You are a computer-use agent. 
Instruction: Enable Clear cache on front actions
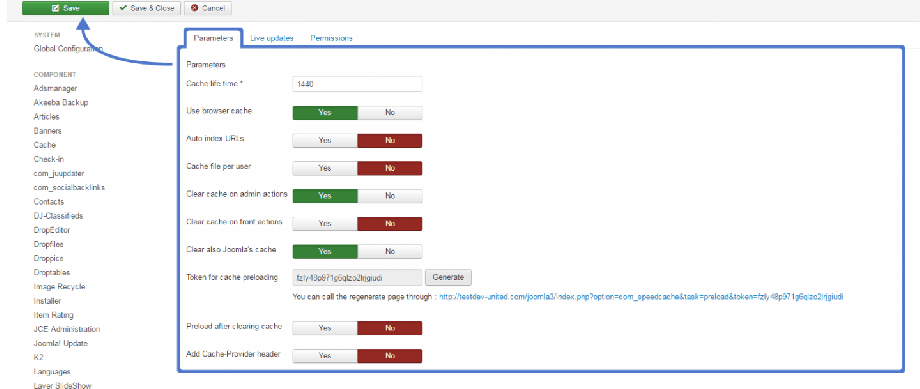(325, 224)
